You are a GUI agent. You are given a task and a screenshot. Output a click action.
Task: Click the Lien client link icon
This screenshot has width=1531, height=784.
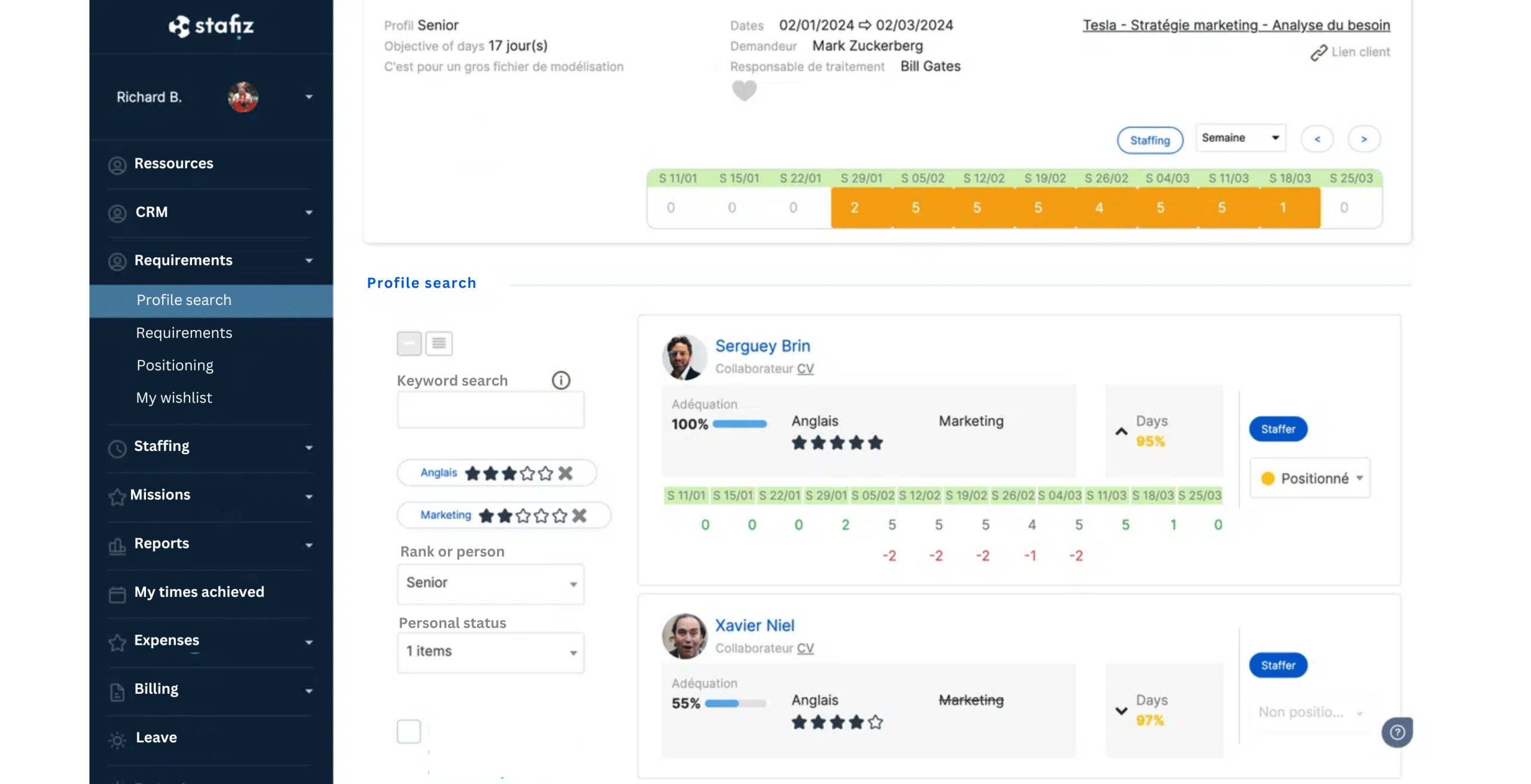pyautogui.click(x=1318, y=53)
